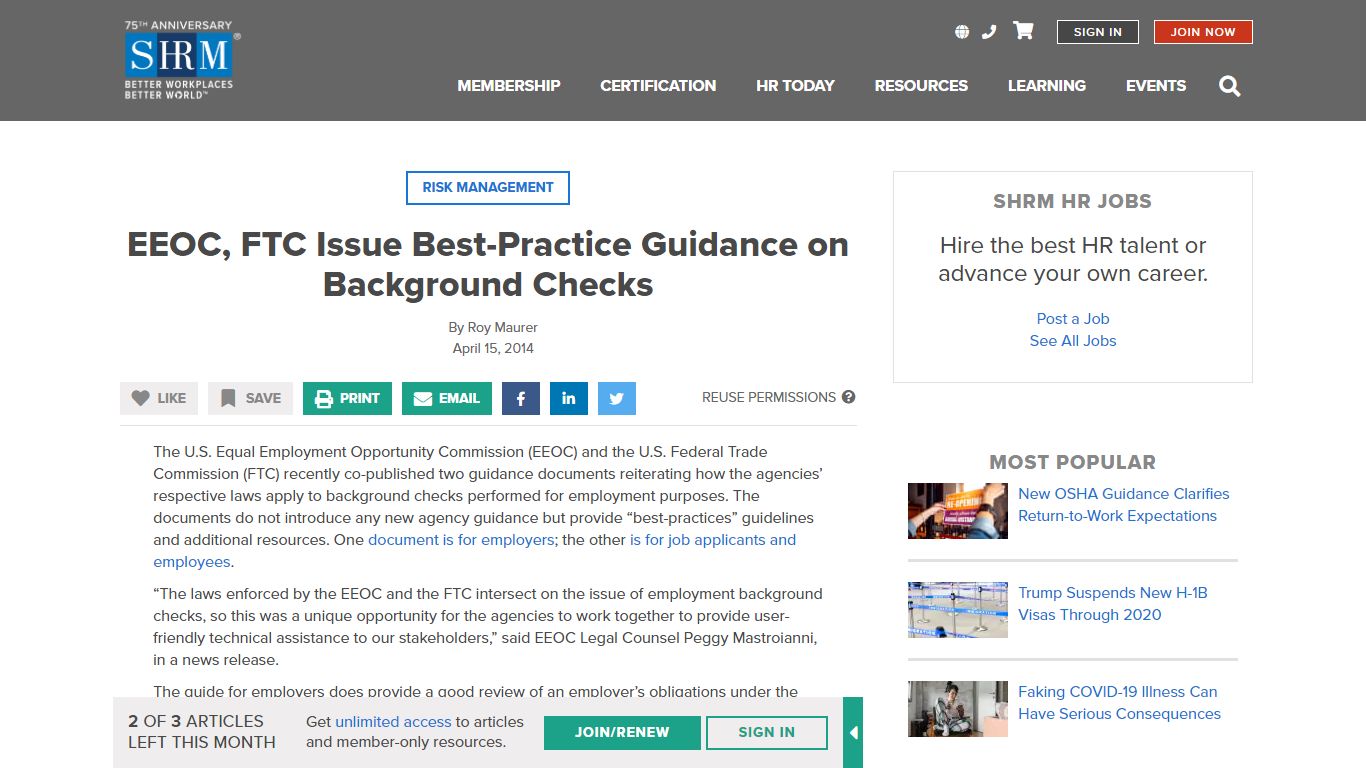Open the globe language selector icon
Screen dimensions: 1366x768
(962, 32)
